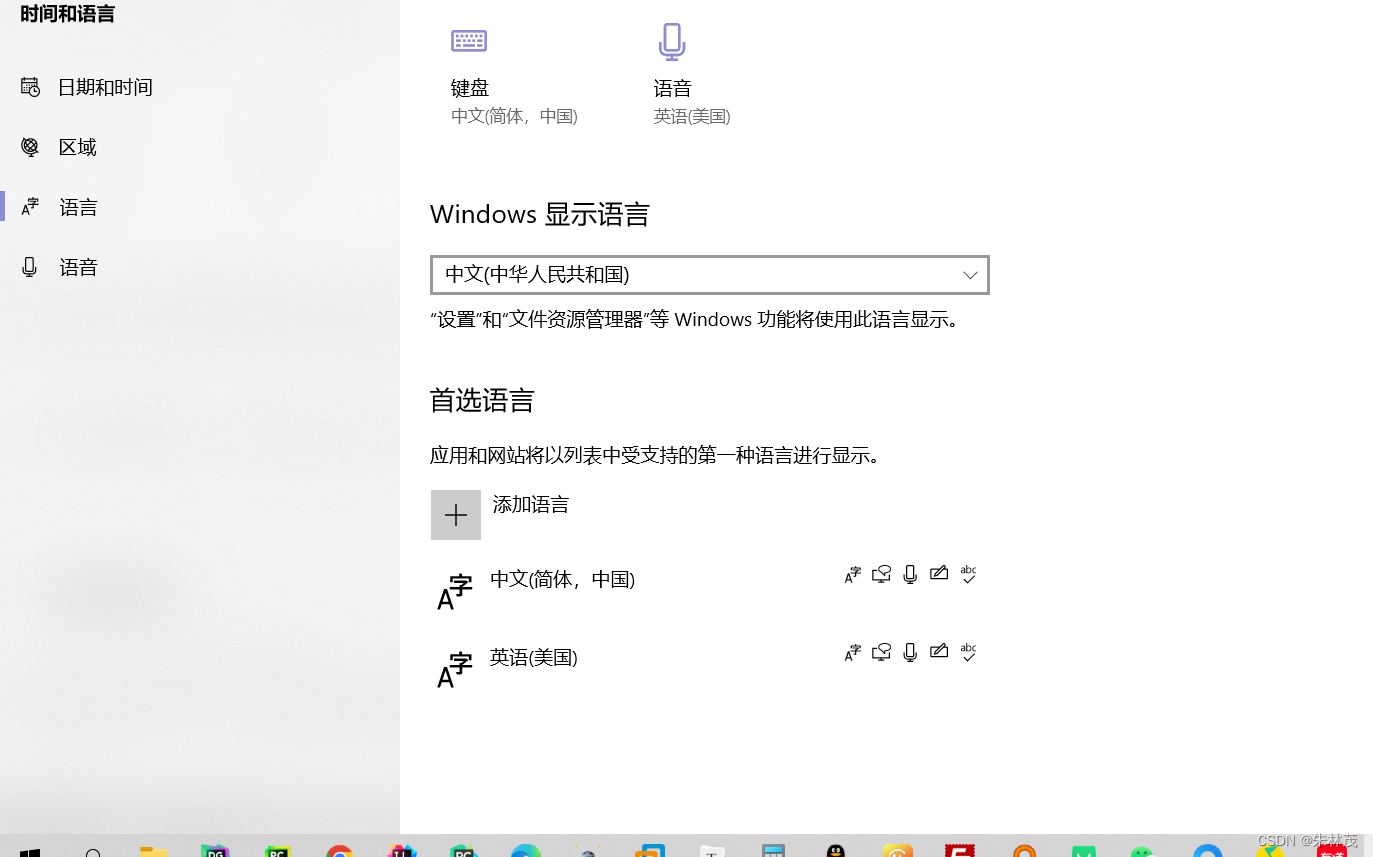The height and width of the screenshot is (857, 1373).
Task: Click spell check abc icon in 英语(美国) row
Action: (968, 652)
